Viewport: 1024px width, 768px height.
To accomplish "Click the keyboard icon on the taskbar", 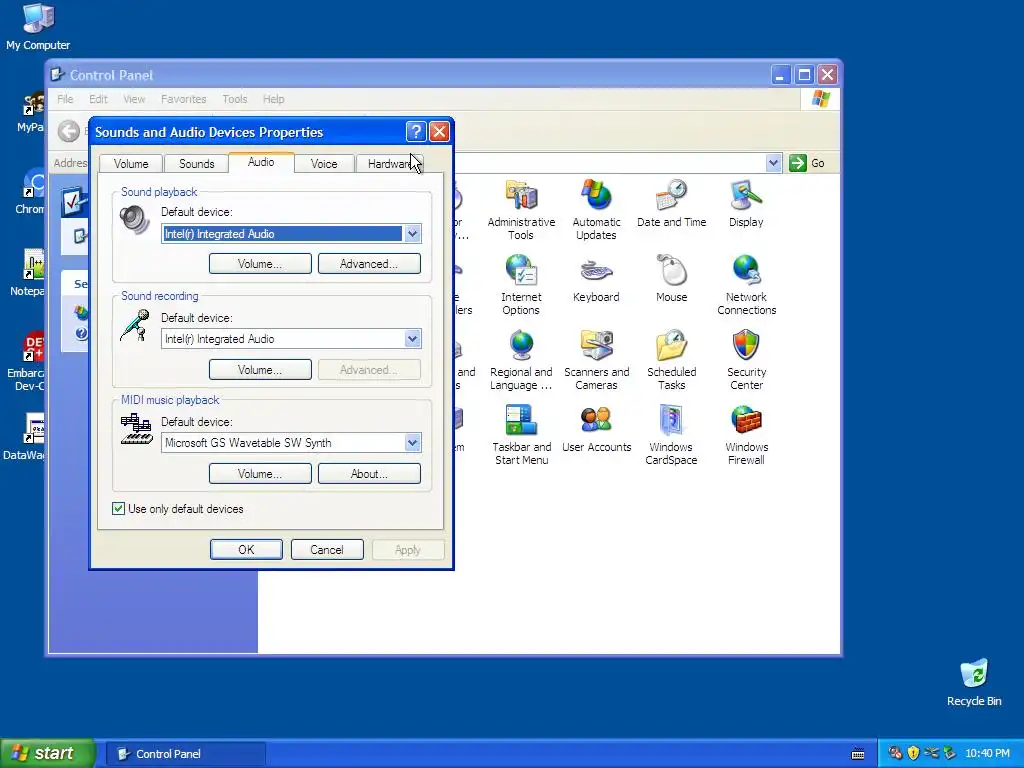I will [x=858, y=754].
